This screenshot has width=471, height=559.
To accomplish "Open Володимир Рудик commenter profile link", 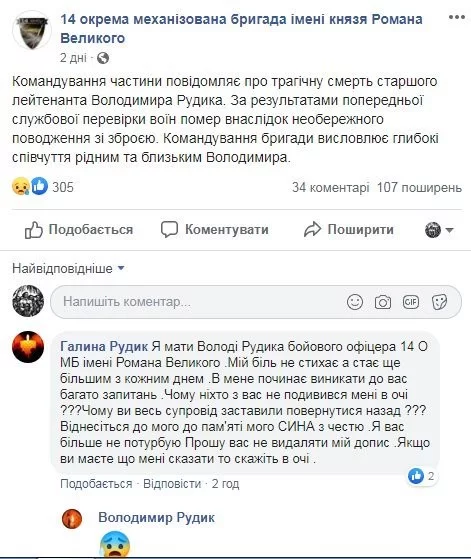I will point(157,518).
